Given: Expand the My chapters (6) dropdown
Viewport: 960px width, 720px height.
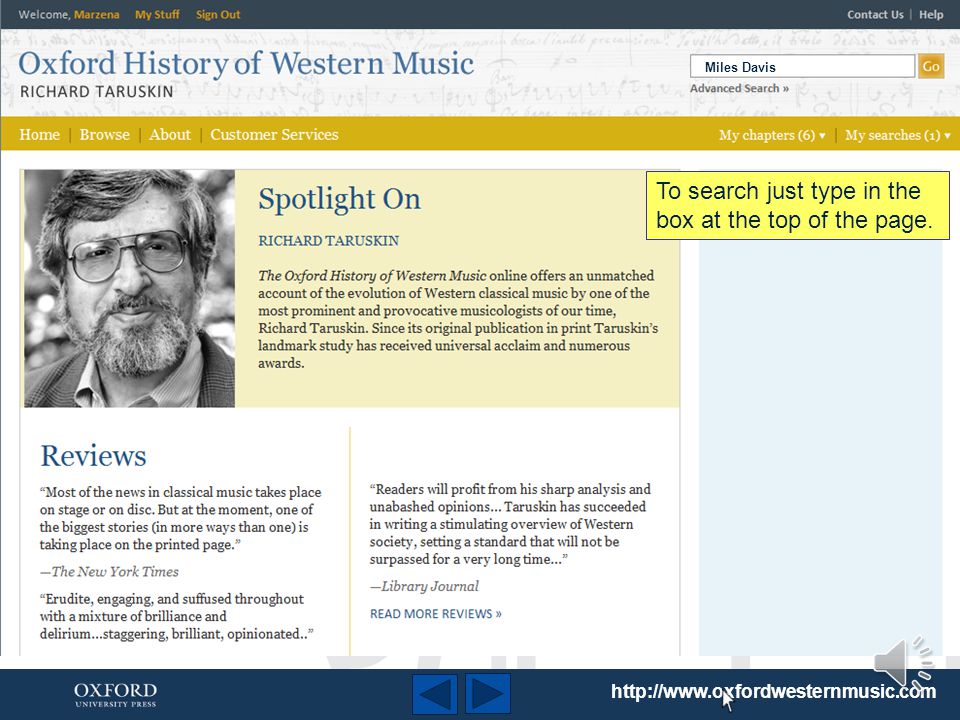Looking at the screenshot, I should [772, 135].
